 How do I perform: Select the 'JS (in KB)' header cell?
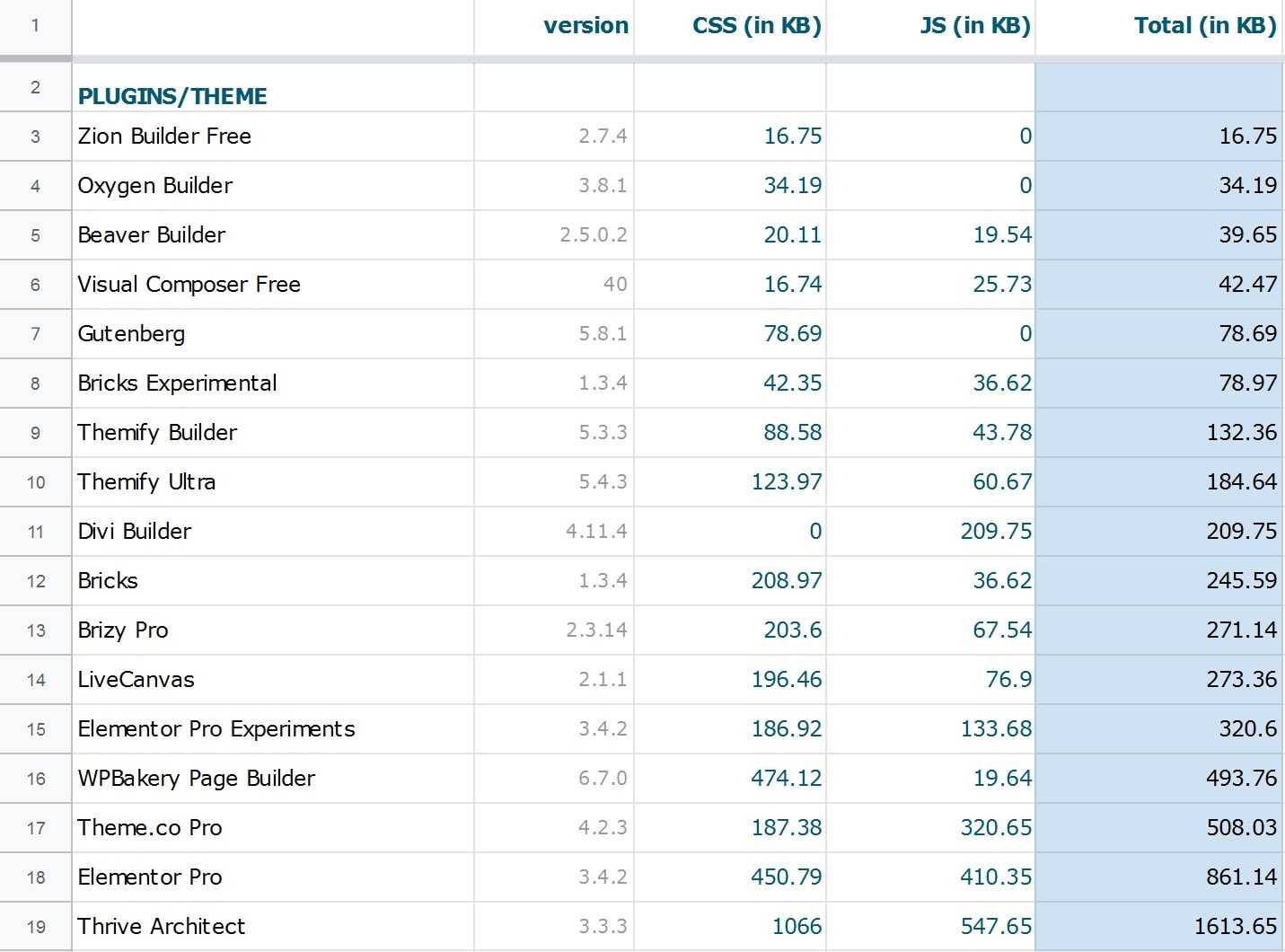pos(930,26)
